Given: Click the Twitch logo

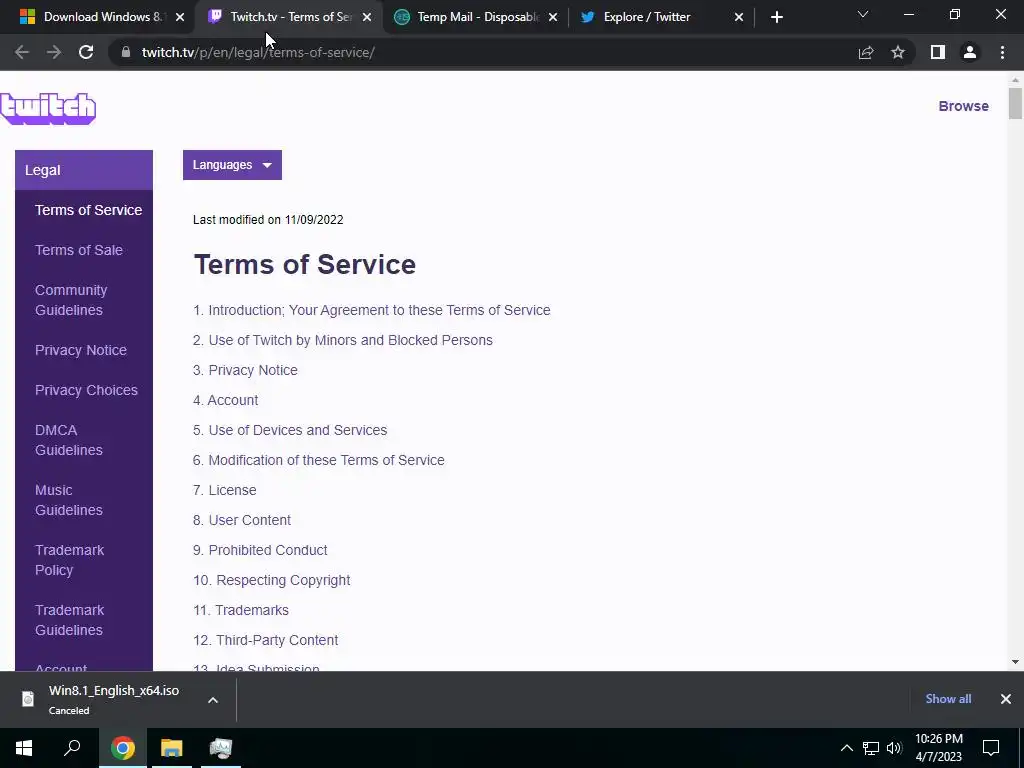Looking at the screenshot, I should click(x=48, y=108).
